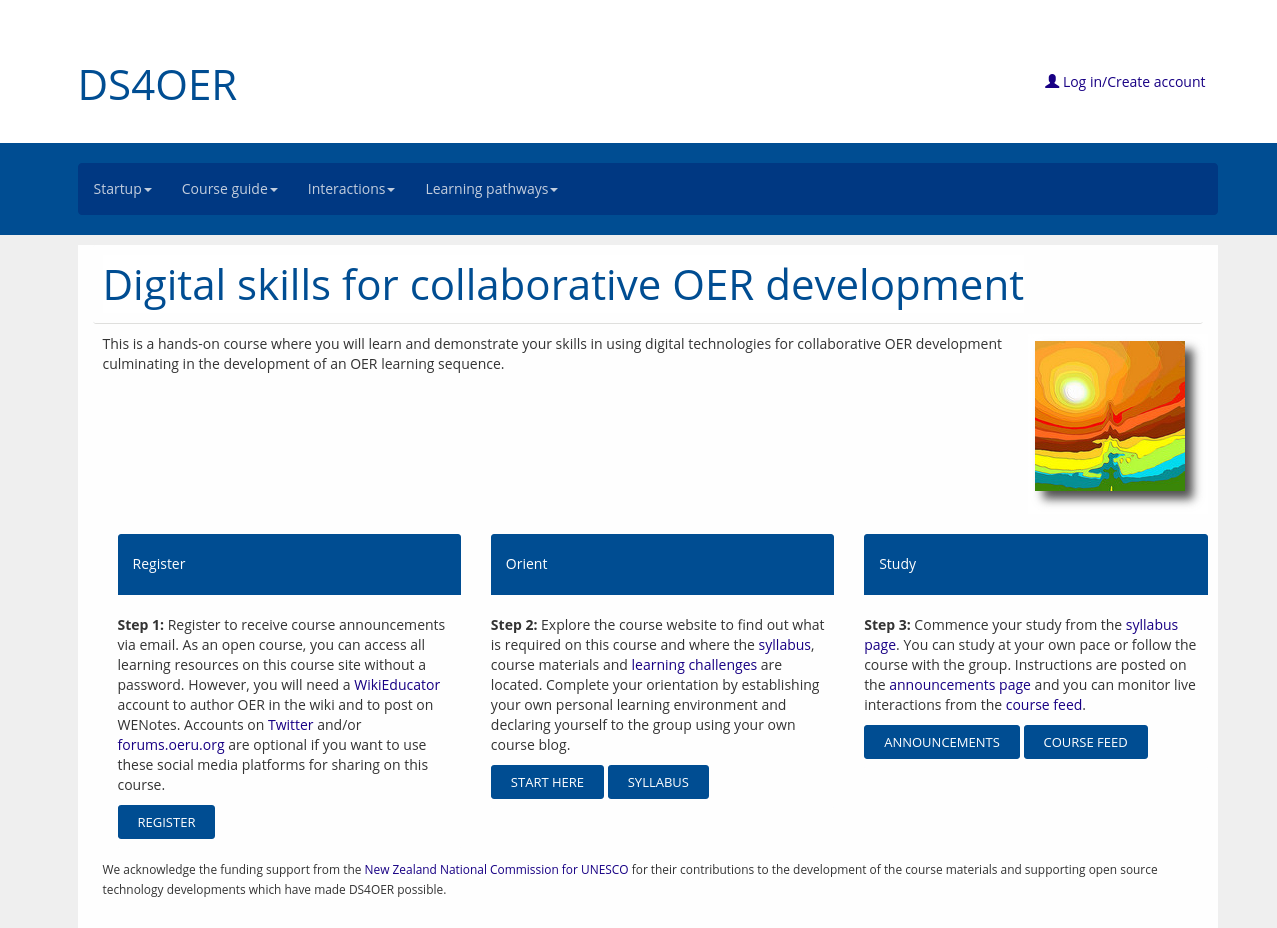This screenshot has height=928, width=1277.
Task: Click the START HERE button
Action: coord(547,782)
